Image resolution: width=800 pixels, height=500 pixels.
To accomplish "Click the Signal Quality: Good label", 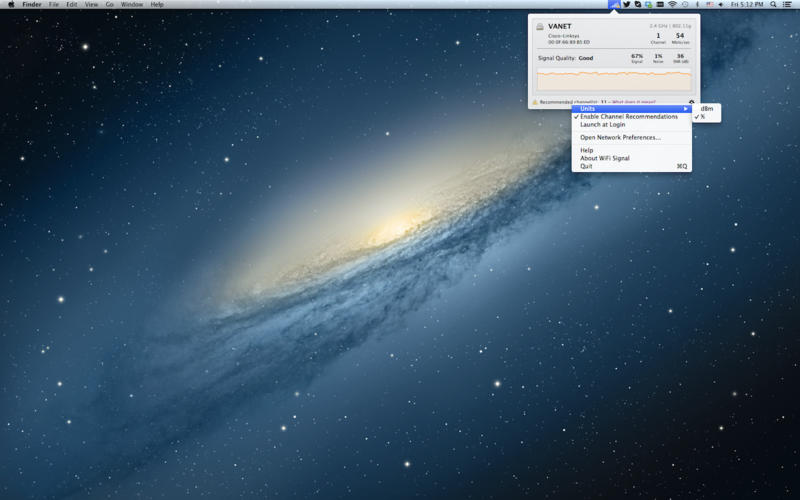I will tap(565, 58).
